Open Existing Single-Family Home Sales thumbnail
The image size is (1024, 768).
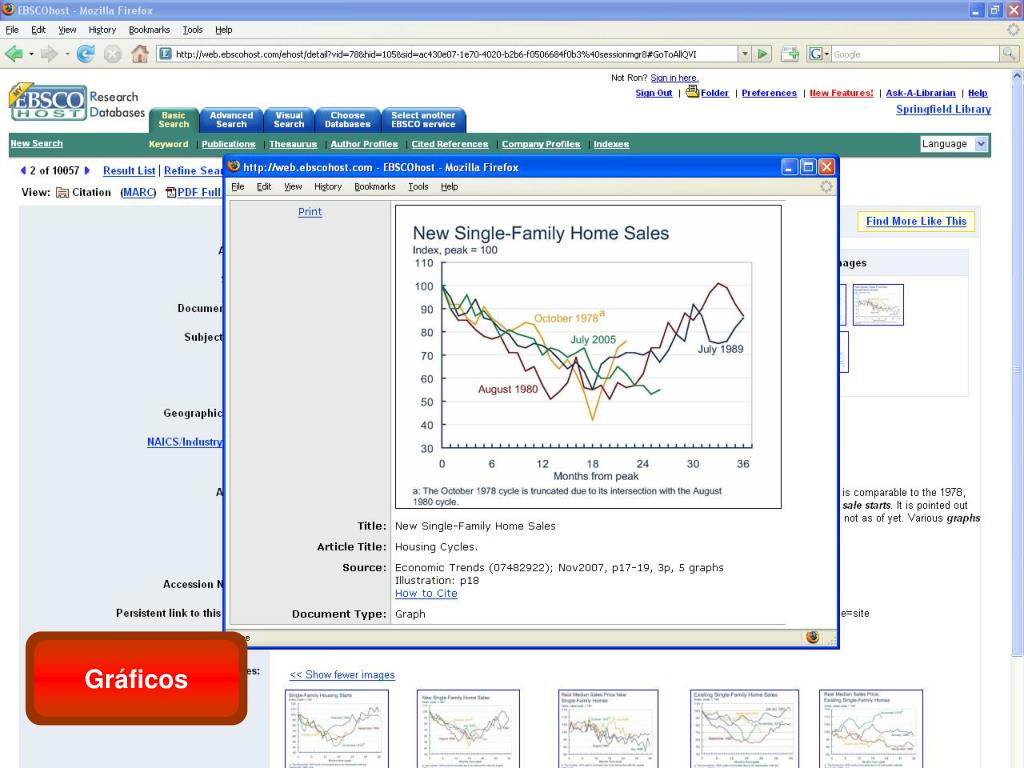click(x=744, y=729)
